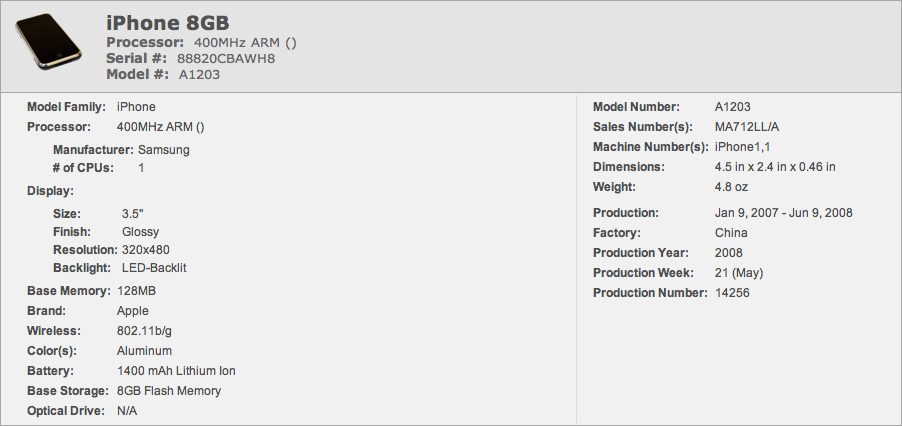The image size is (902, 426).
Task: Click Production Number value 14256
Action: click(x=732, y=293)
